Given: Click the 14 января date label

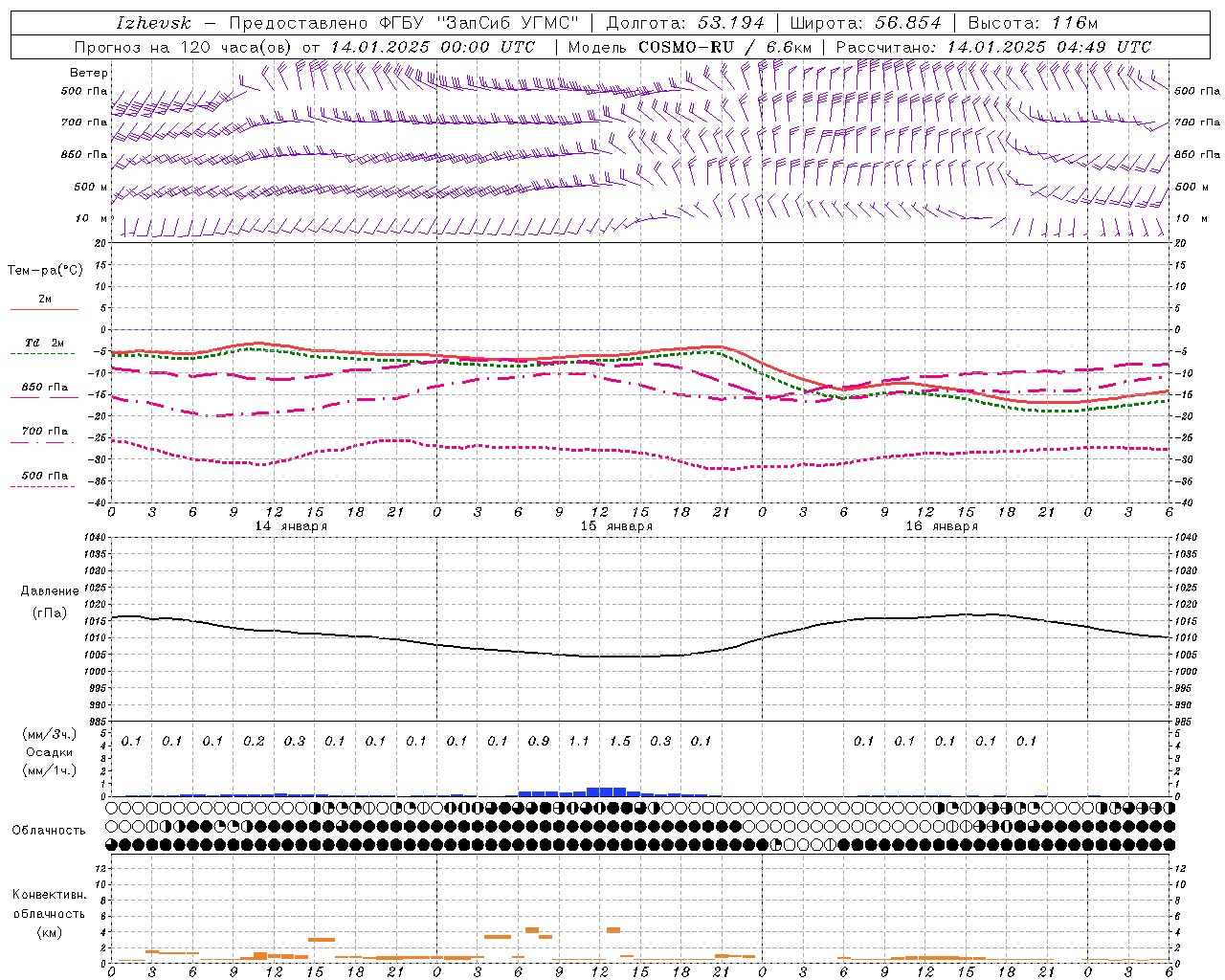Looking at the screenshot, I should click(x=291, y=526).
